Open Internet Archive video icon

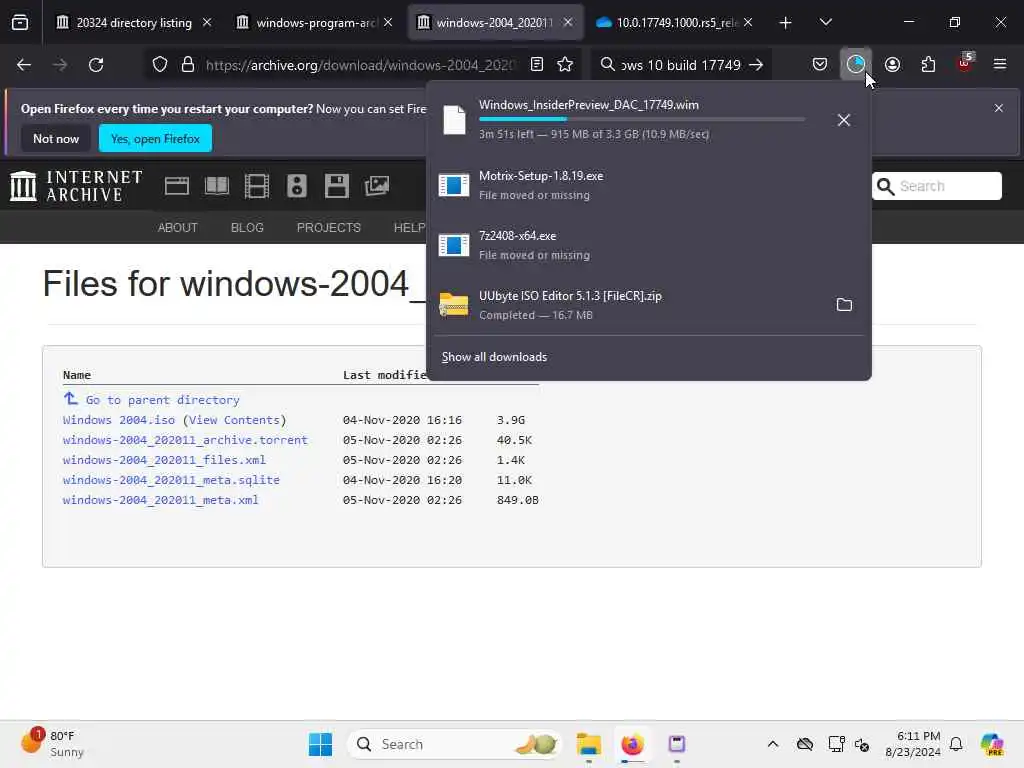click(x=257, y=186)
